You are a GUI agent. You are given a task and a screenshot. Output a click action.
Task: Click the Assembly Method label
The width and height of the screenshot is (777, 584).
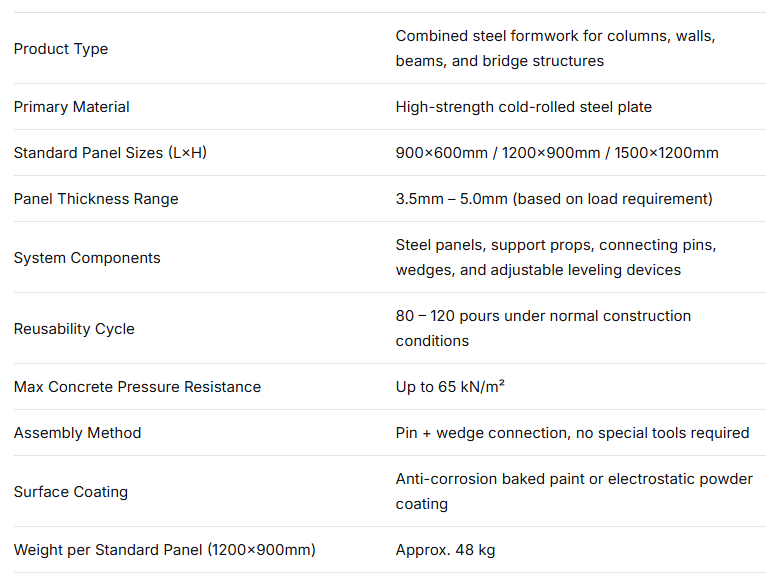(78, 433)
